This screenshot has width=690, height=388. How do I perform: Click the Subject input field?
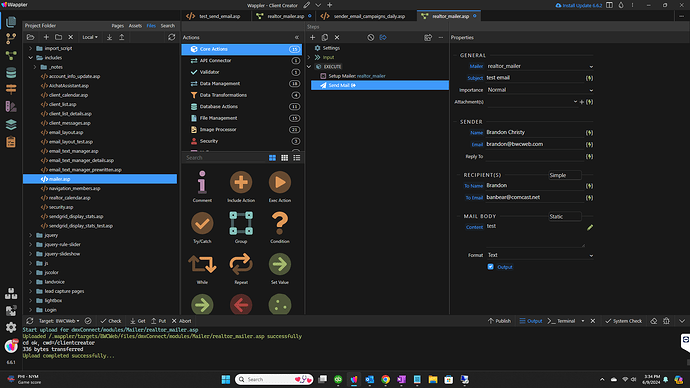point(535,78)
